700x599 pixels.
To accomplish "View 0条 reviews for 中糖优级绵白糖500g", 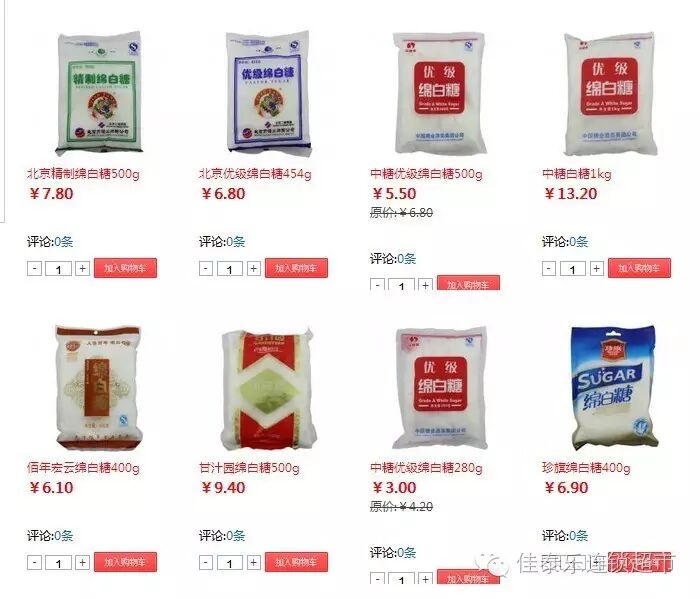I will pyautogui.click(x=407, y=258).
